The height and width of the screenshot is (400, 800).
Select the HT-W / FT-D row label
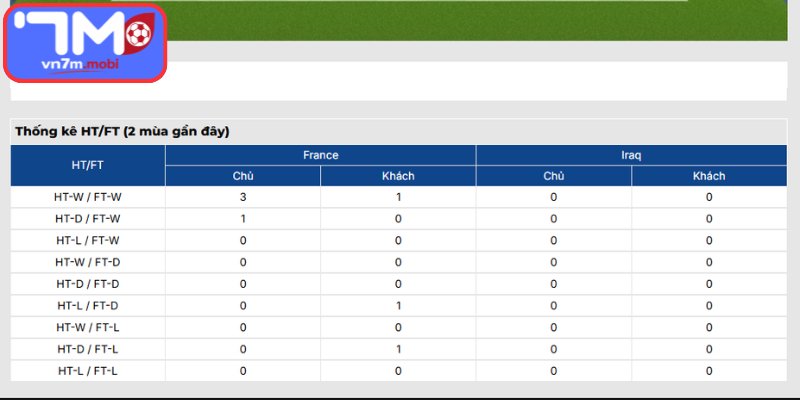click(88, 262)
